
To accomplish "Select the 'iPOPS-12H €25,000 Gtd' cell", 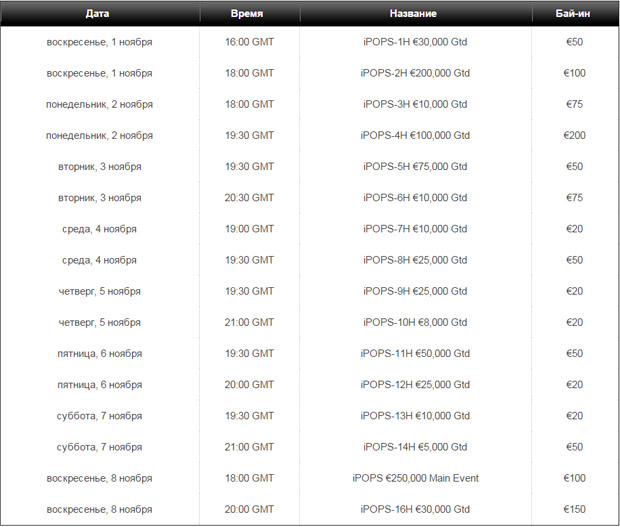I will [416, 385].
